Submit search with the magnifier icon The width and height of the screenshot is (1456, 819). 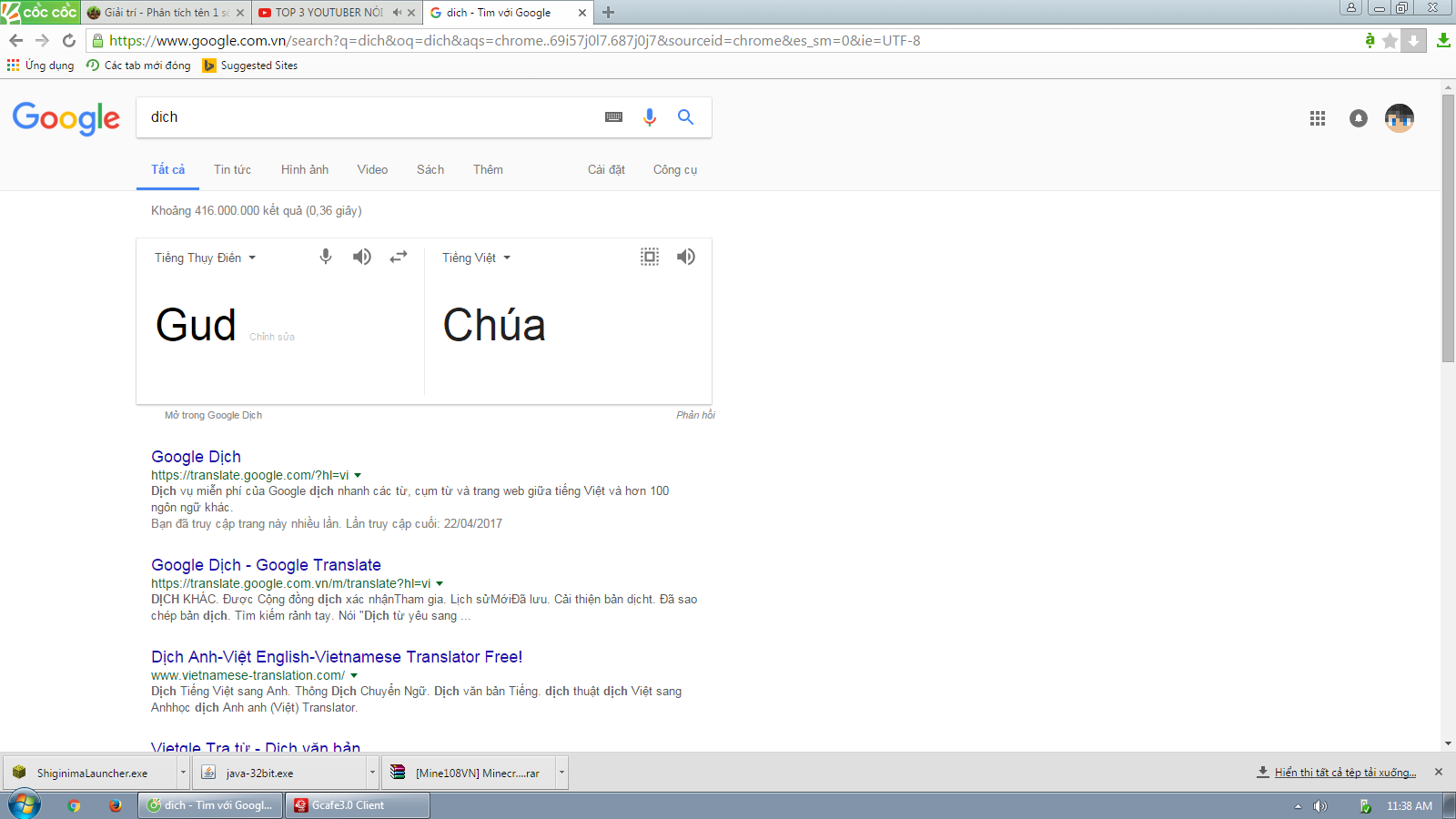[x=685, y=117]
